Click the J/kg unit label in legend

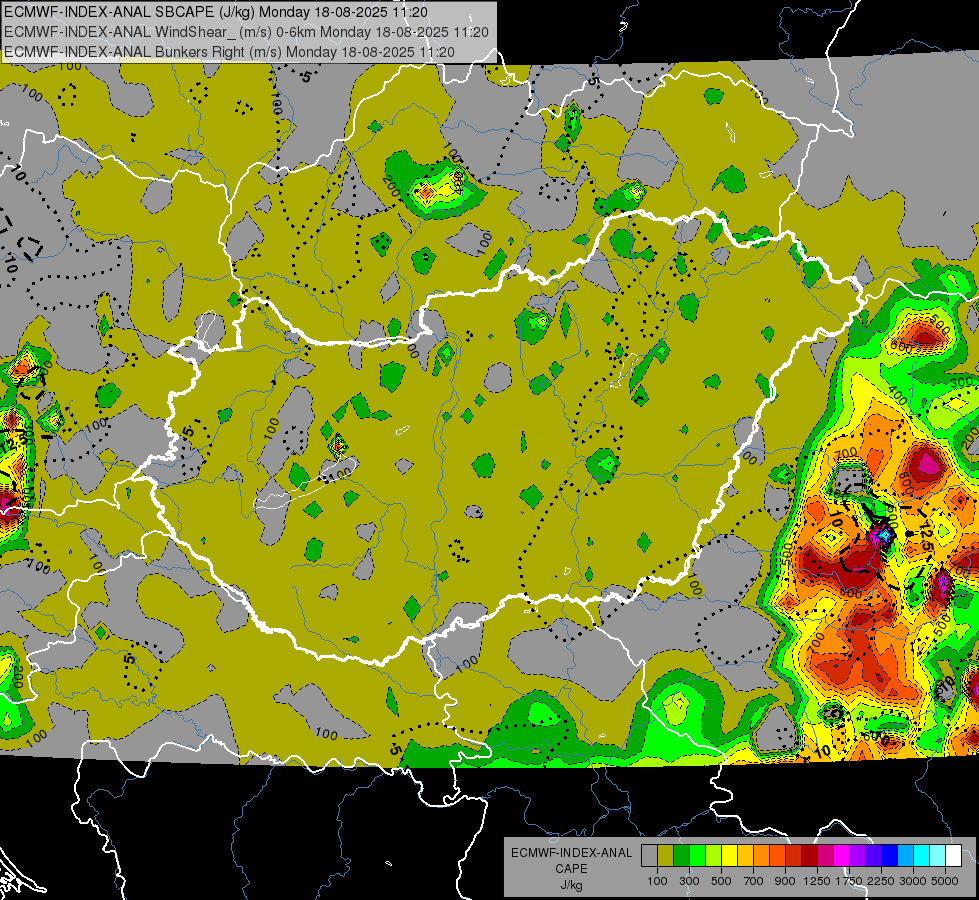(x=571, y=885)
